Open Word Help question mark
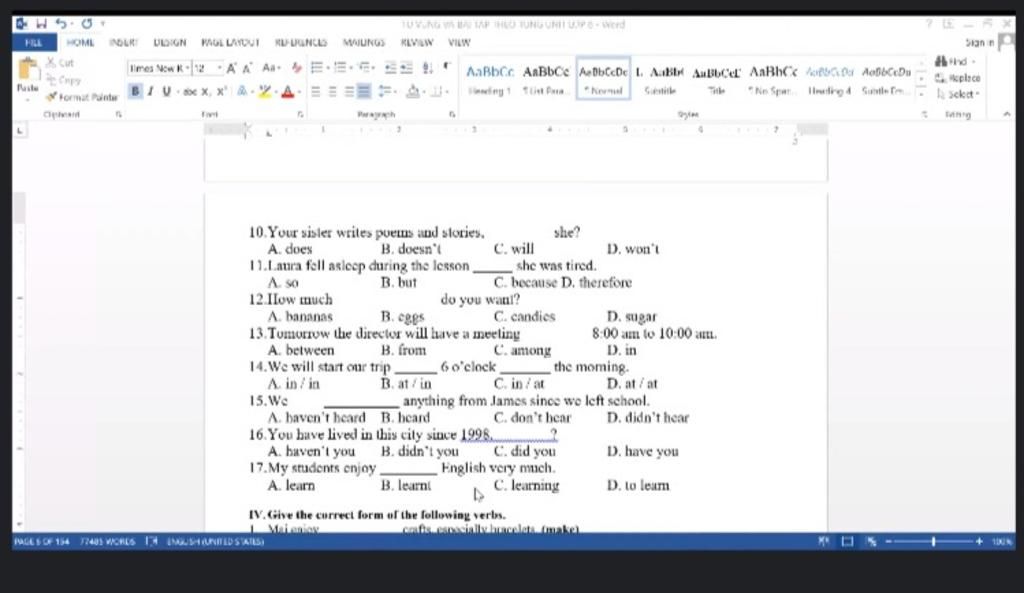 coord(928,24)
